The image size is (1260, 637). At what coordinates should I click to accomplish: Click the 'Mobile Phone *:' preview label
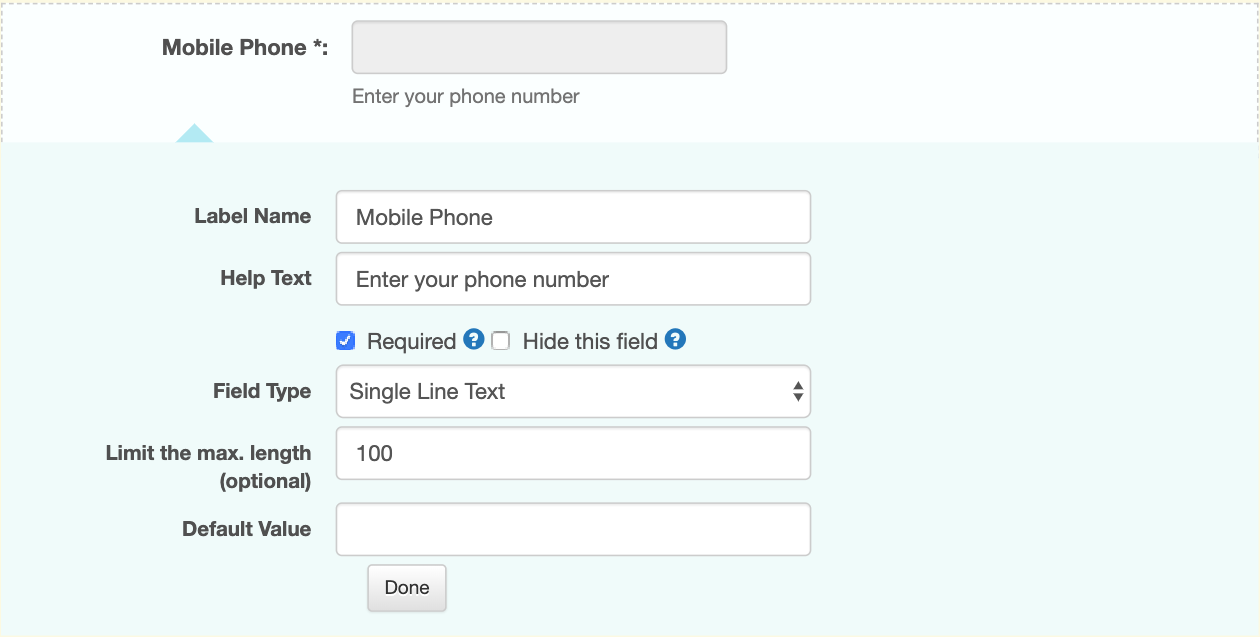click(245, 47)
